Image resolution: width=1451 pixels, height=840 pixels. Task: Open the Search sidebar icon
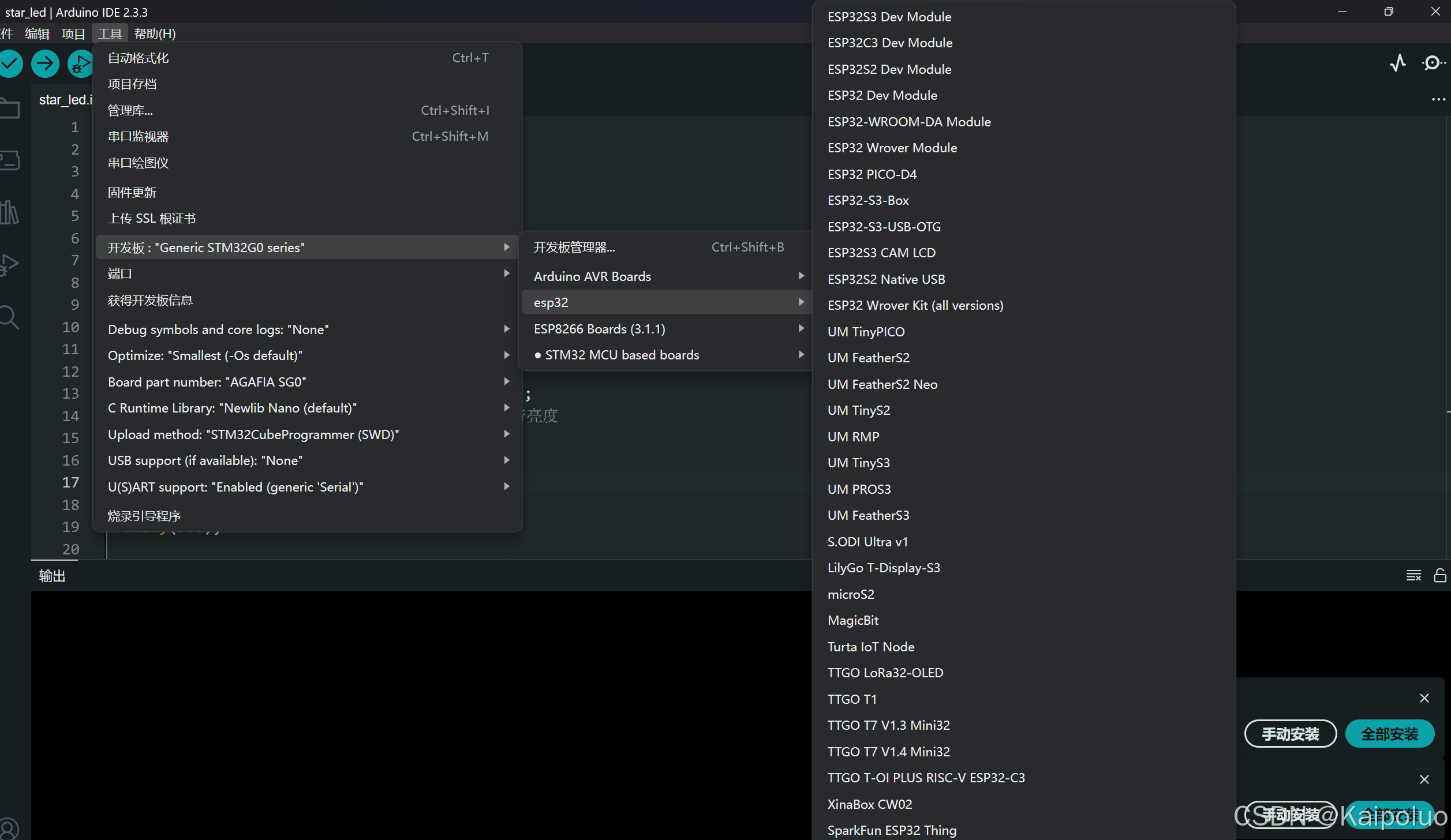pos(9,317)
